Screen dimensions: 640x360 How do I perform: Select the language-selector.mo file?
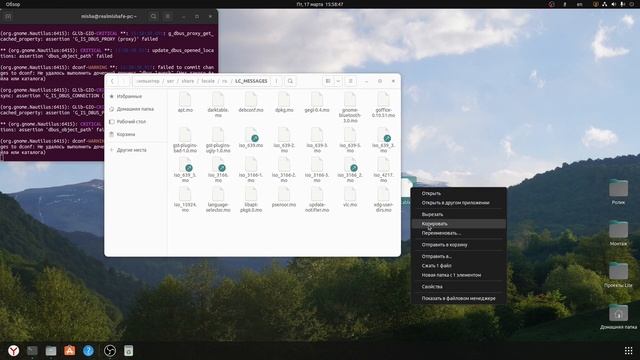point(218,200)
